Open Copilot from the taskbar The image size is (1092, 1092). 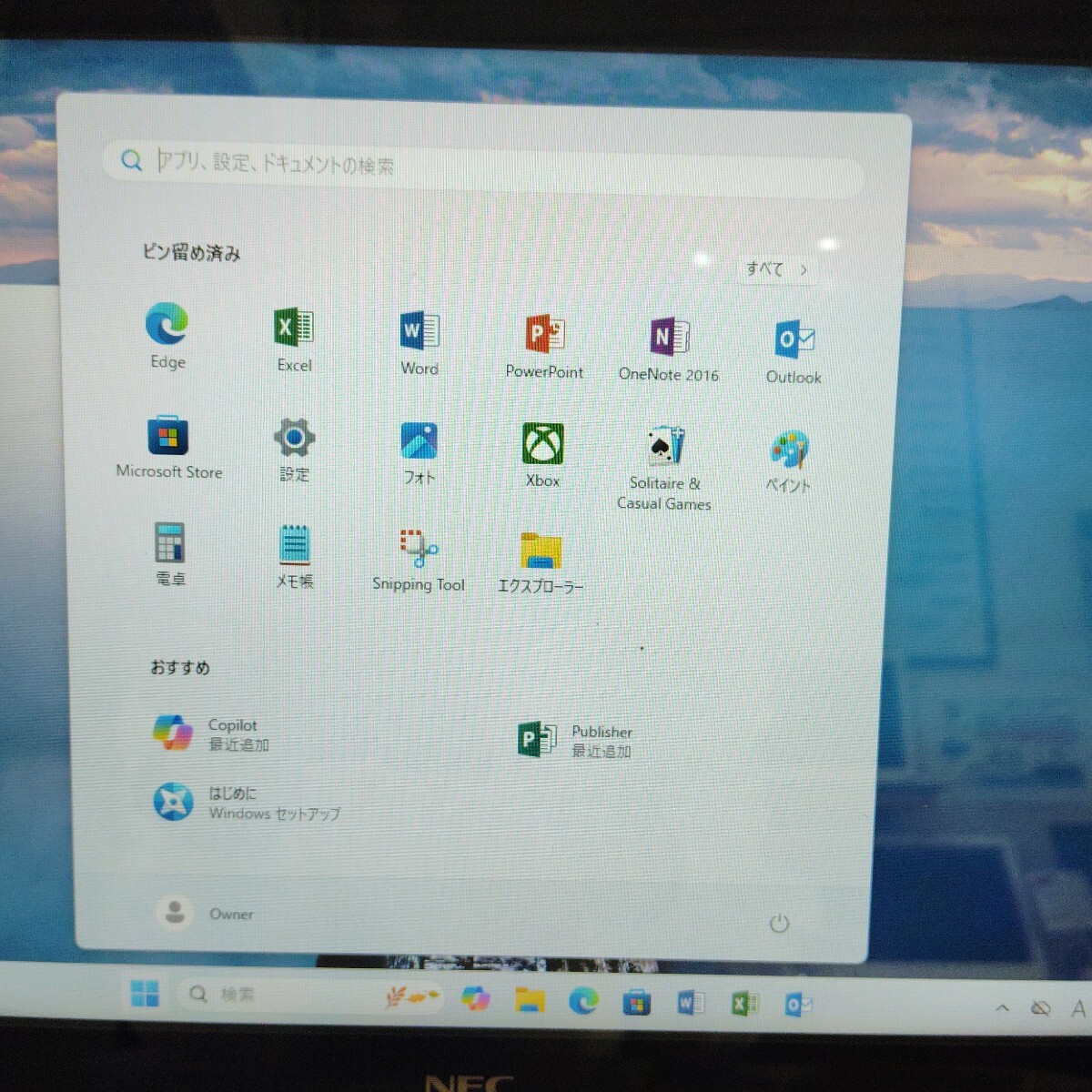(475, 998)
